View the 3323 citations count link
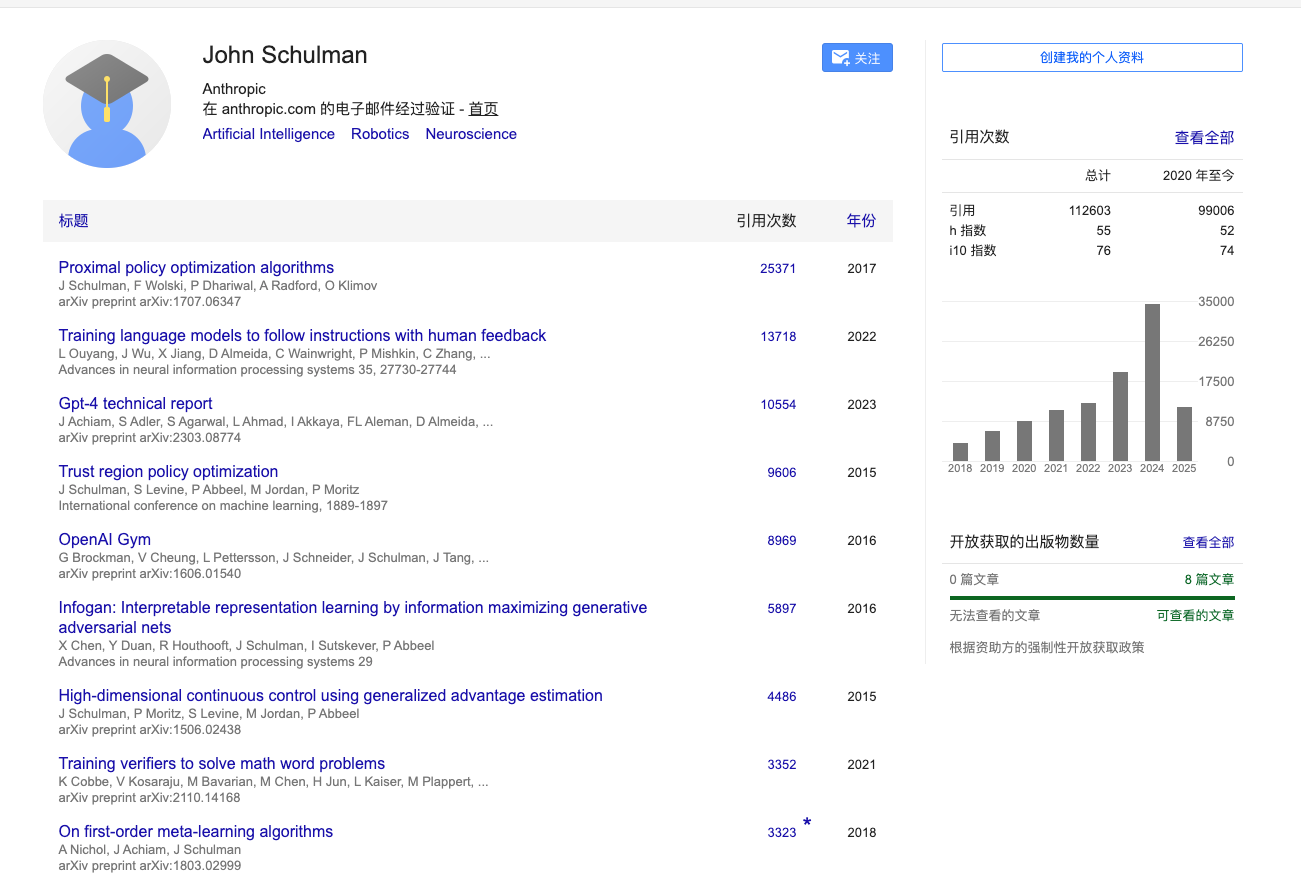The width and height of the screenshot is (1301, 884). pos(782,832)
